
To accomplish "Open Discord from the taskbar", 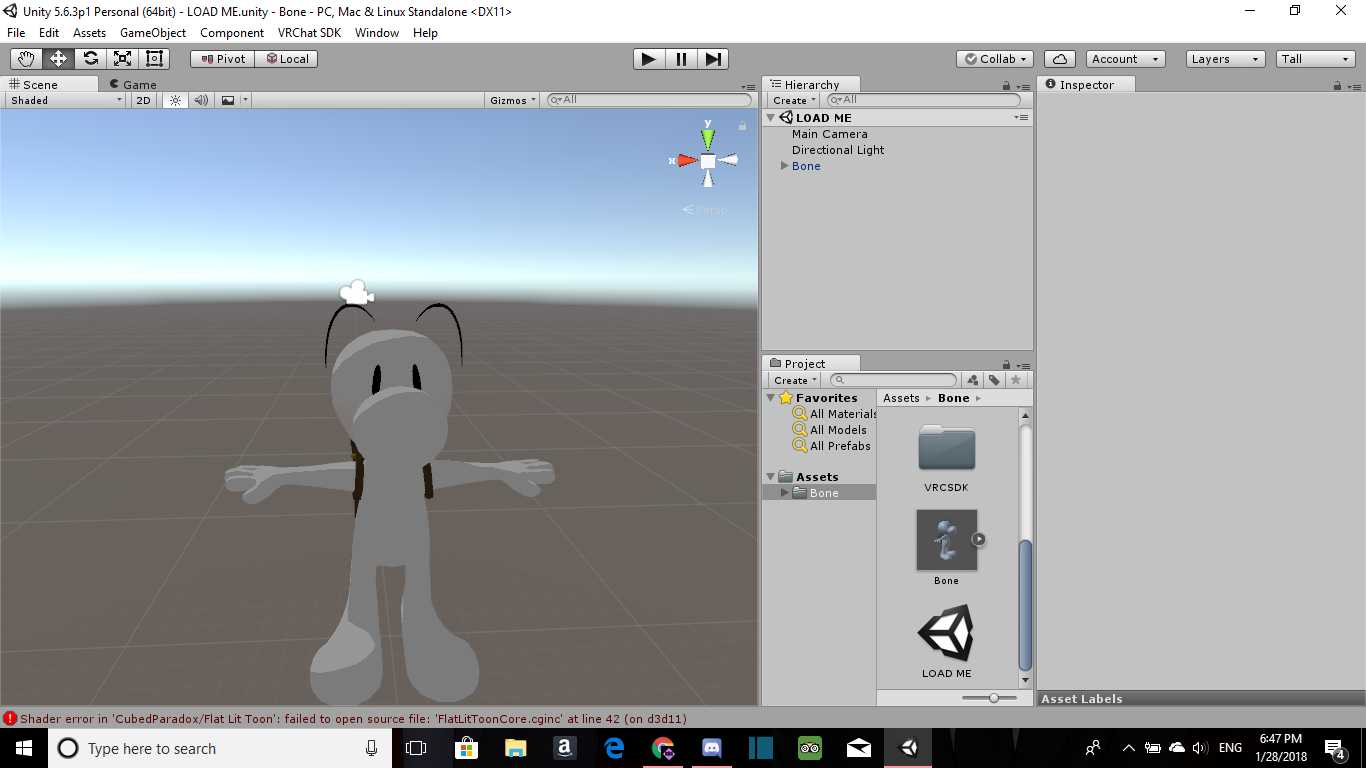I will click(712, 748).
